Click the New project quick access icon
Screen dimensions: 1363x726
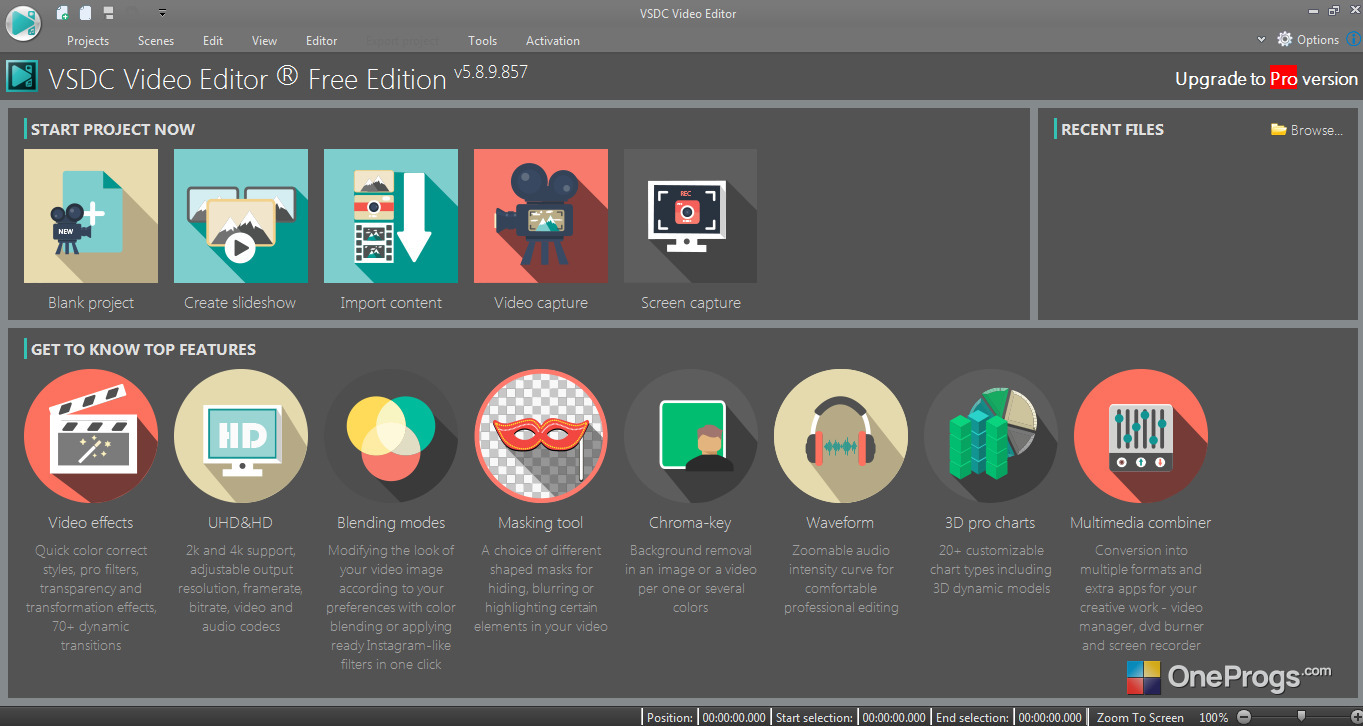point(63,13)
